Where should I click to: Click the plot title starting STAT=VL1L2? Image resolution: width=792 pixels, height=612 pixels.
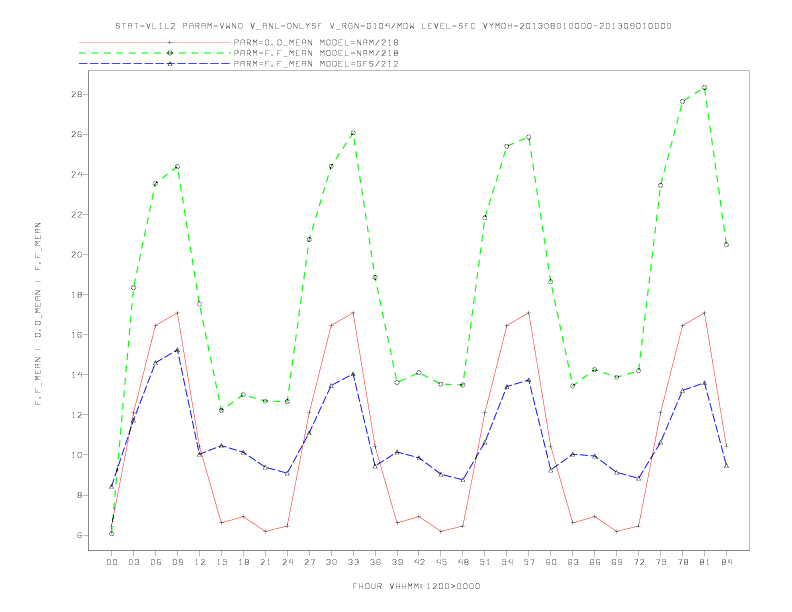tap(393, 26)
